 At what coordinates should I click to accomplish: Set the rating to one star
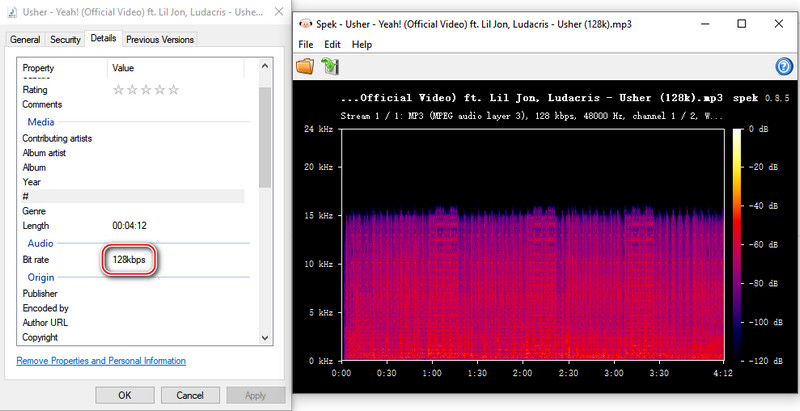pos(118,90)
